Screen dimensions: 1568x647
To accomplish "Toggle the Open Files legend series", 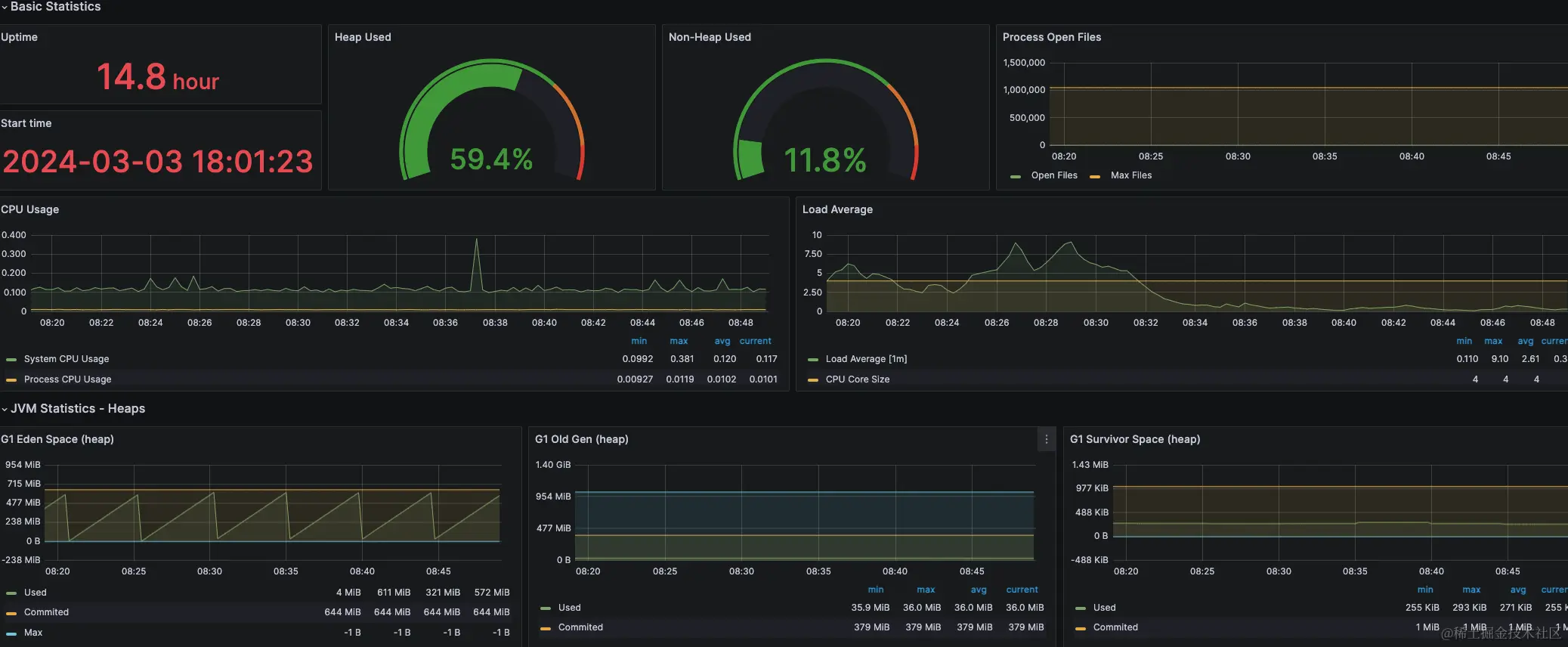I will 1054,175.
